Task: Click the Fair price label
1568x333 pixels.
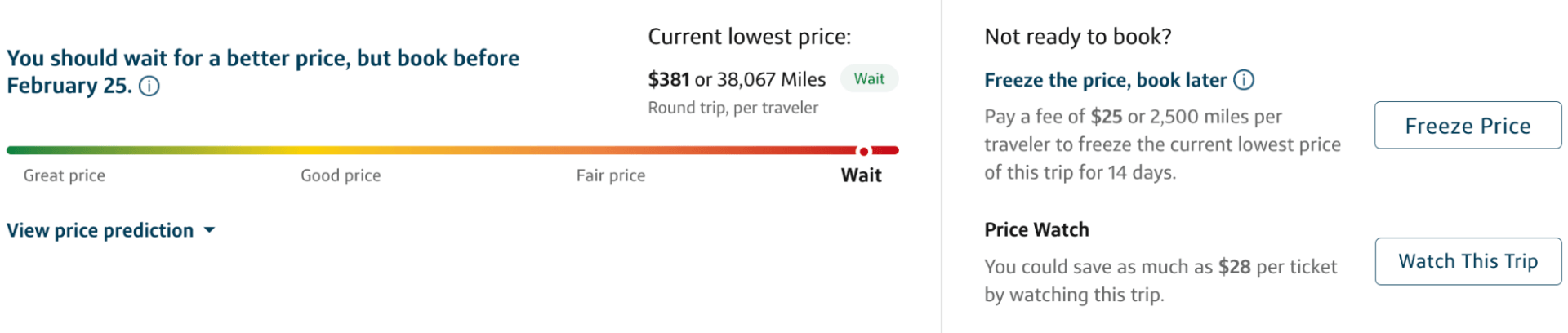Action: click(x=611, y=175)
